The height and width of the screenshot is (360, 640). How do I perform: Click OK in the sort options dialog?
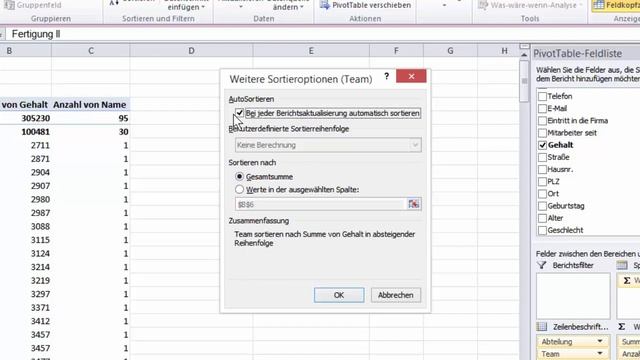click(x=339, y=295)
